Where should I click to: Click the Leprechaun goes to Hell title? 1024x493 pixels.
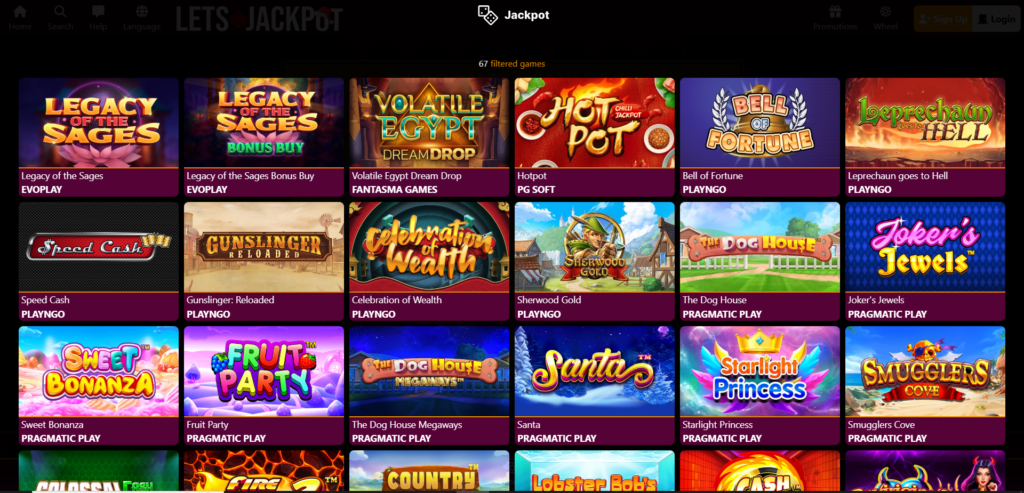898,176
